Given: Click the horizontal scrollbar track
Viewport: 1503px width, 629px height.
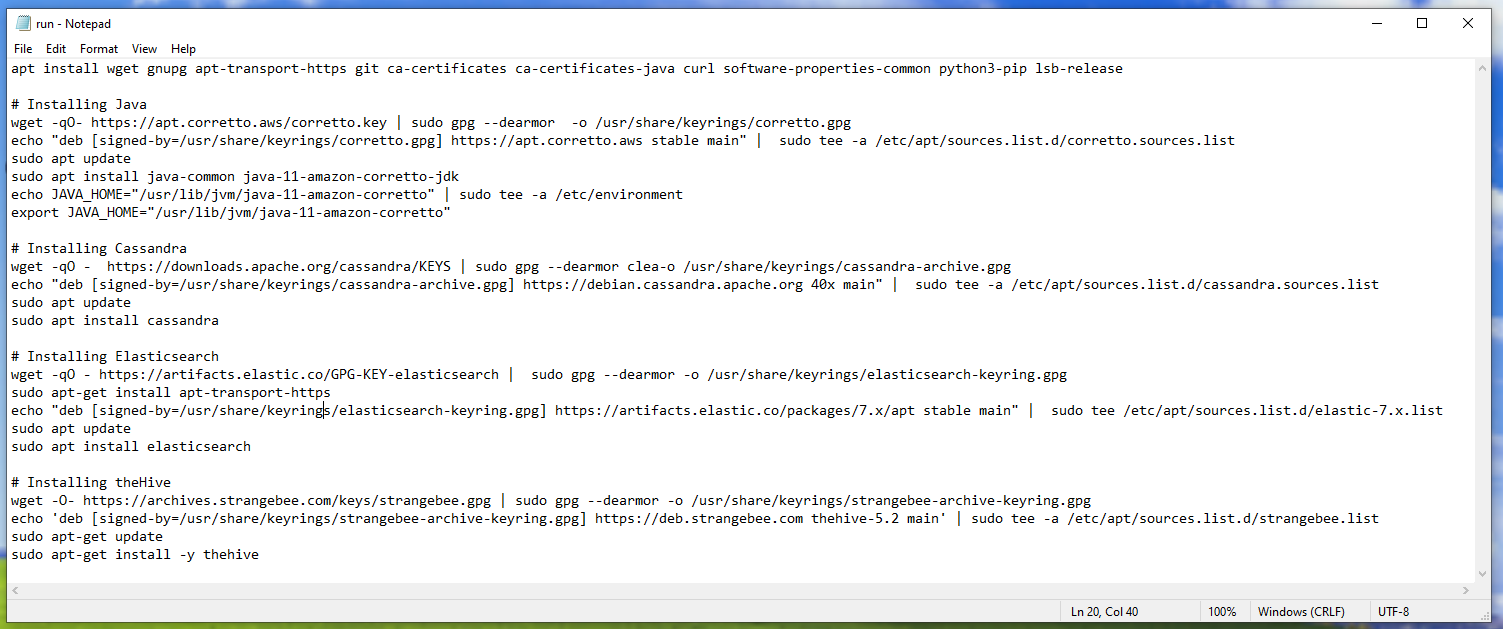Looking at the screenshot, I should tap(740, 591).
